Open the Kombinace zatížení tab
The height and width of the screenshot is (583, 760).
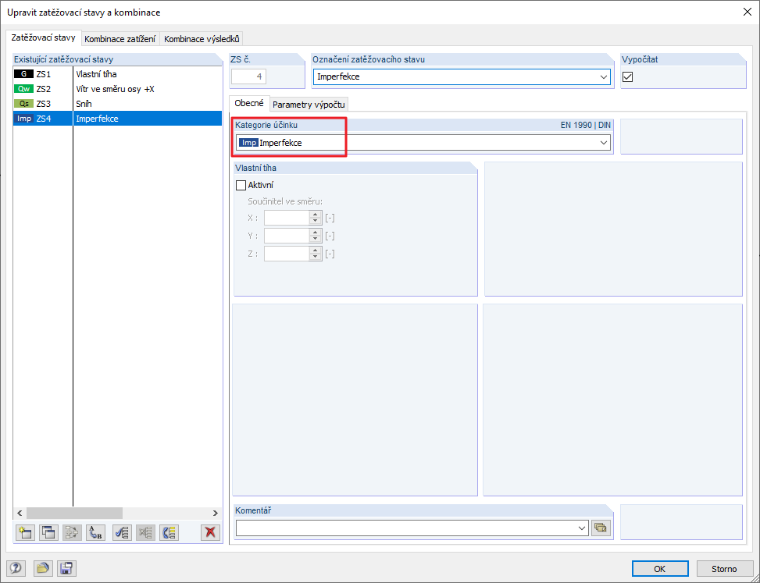click(x=120, y=39)
